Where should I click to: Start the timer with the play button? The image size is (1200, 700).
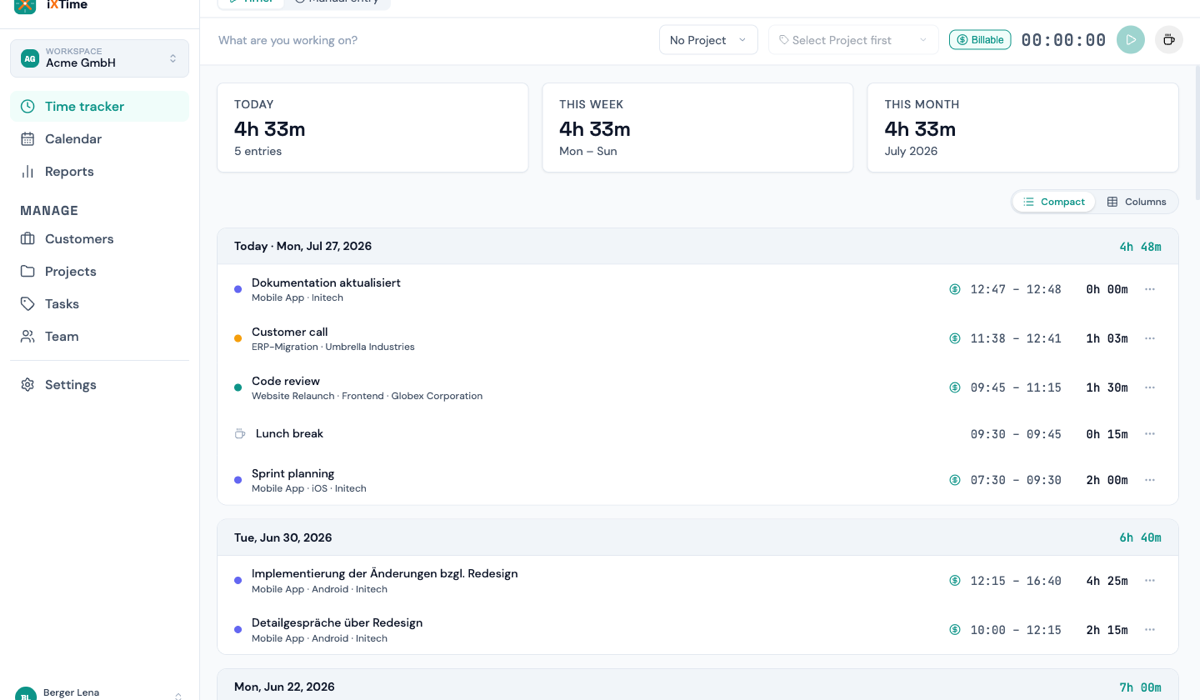pyautogui.click(x=1130, y=40)
